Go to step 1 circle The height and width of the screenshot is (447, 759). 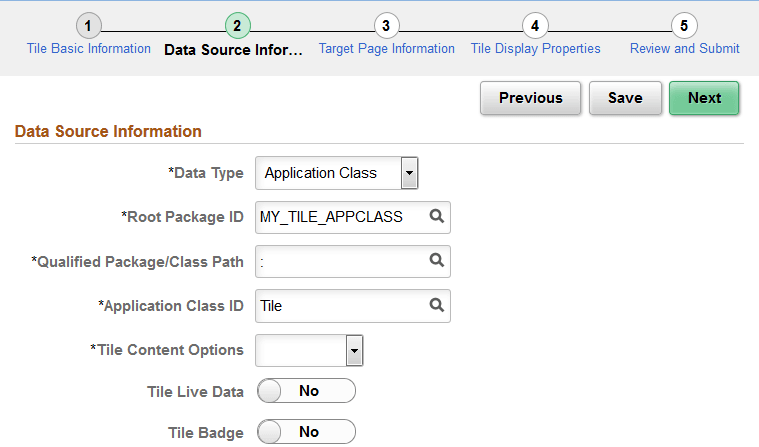pyautogui.click(x=89, y=25)
